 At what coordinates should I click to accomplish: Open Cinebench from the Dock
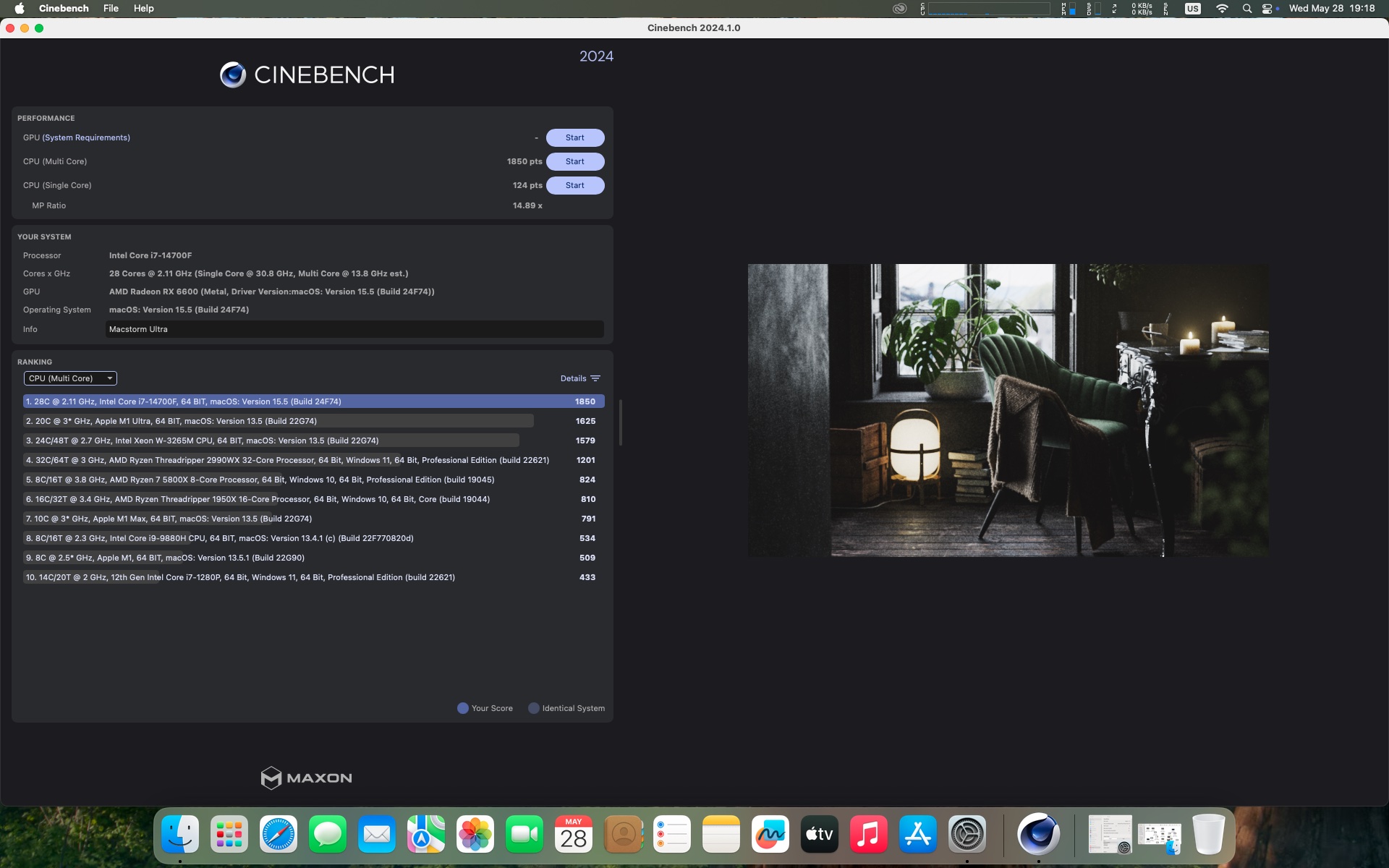(x=1038, y=834)
